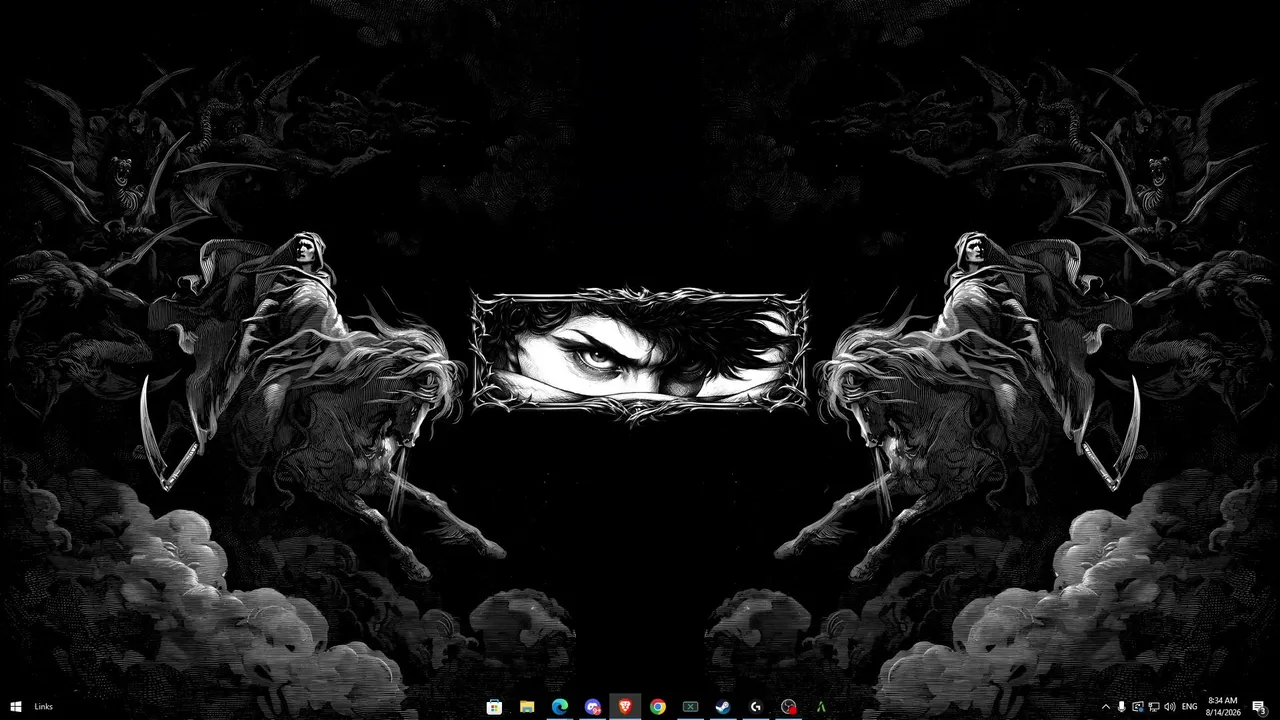Screen dimensions: 1280x720
Task: Switch to OBS Studio recording icon
Action: pyautogui.click(x=789, y=707)
